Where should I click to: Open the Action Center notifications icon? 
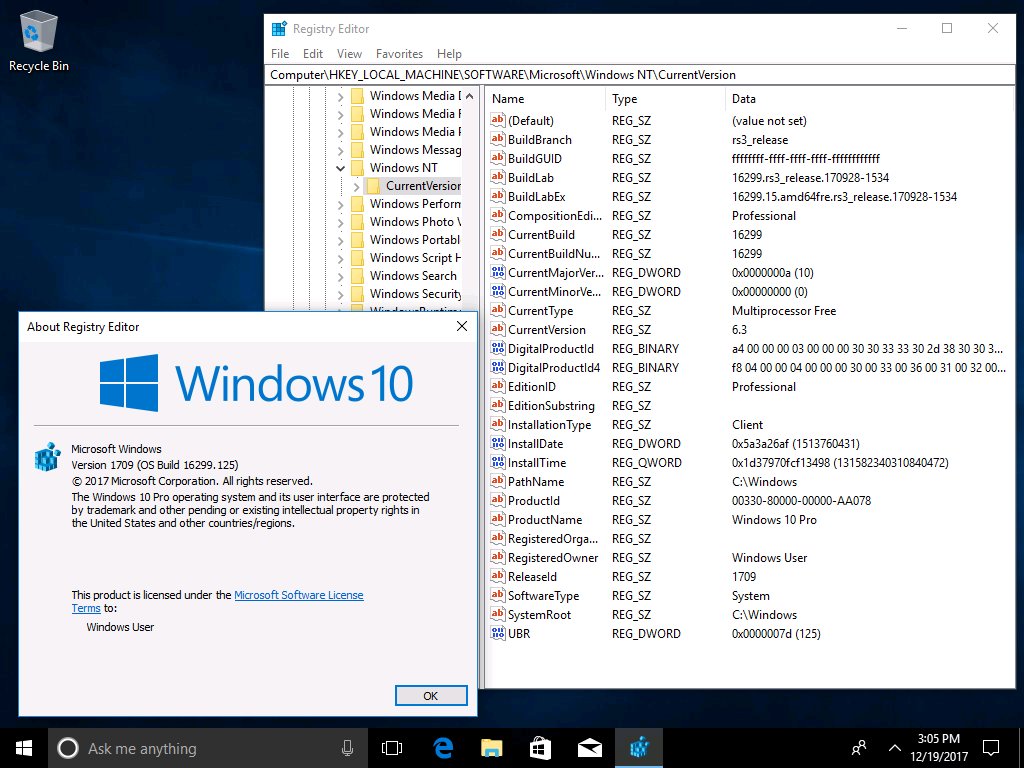point(991,748)
